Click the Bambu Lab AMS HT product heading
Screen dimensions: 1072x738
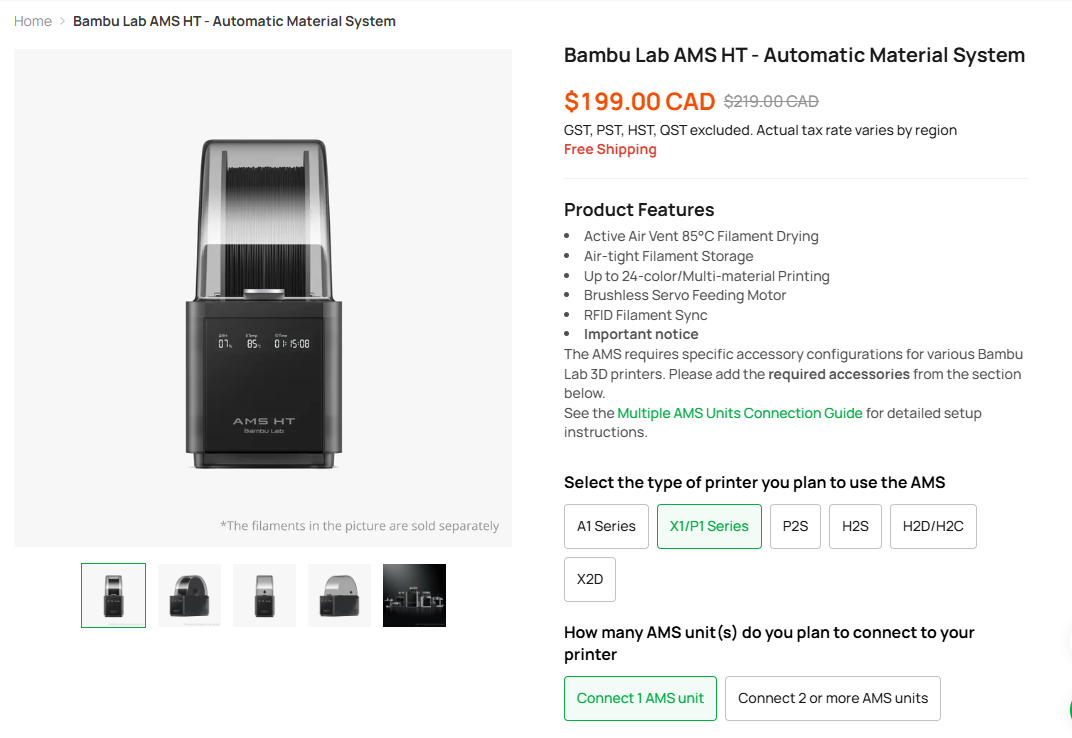pos(794,55)
